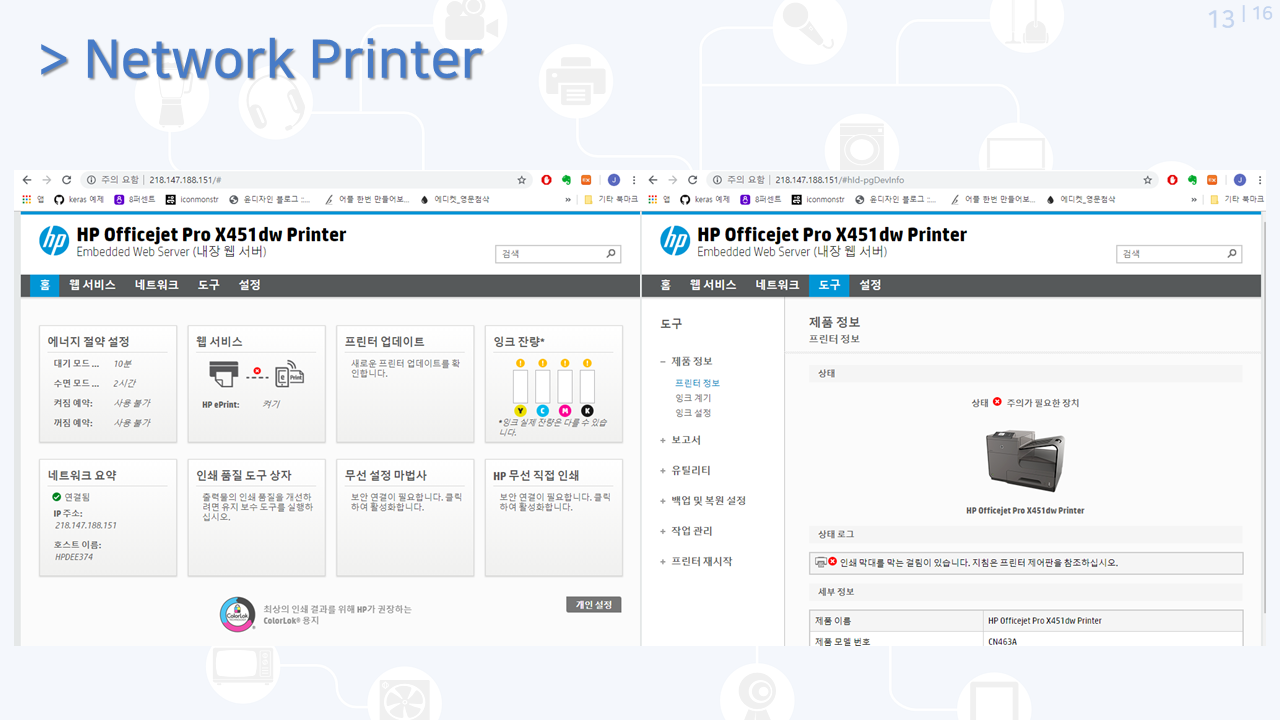This screenshot has width=1280, height=720.
Task: Open Opera extension in right window
Action: coord(1172,180)
